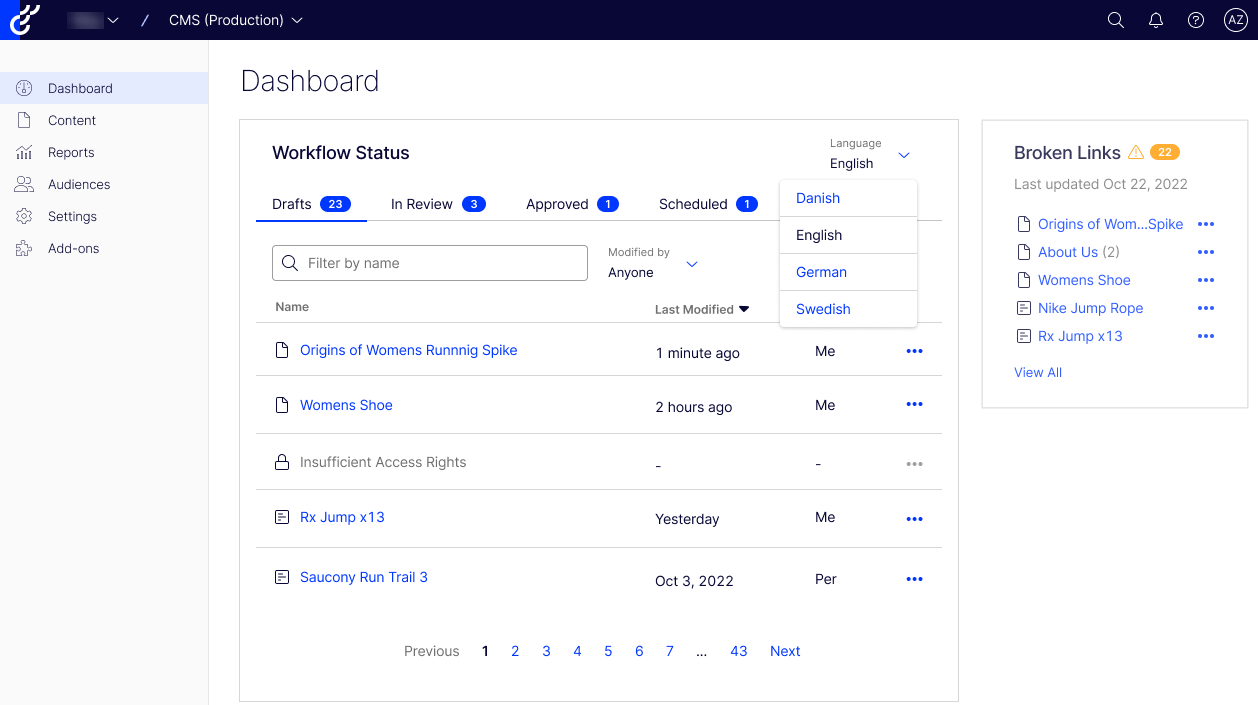
Task: Click View All under Broken Links
Action: point(1037,372)
